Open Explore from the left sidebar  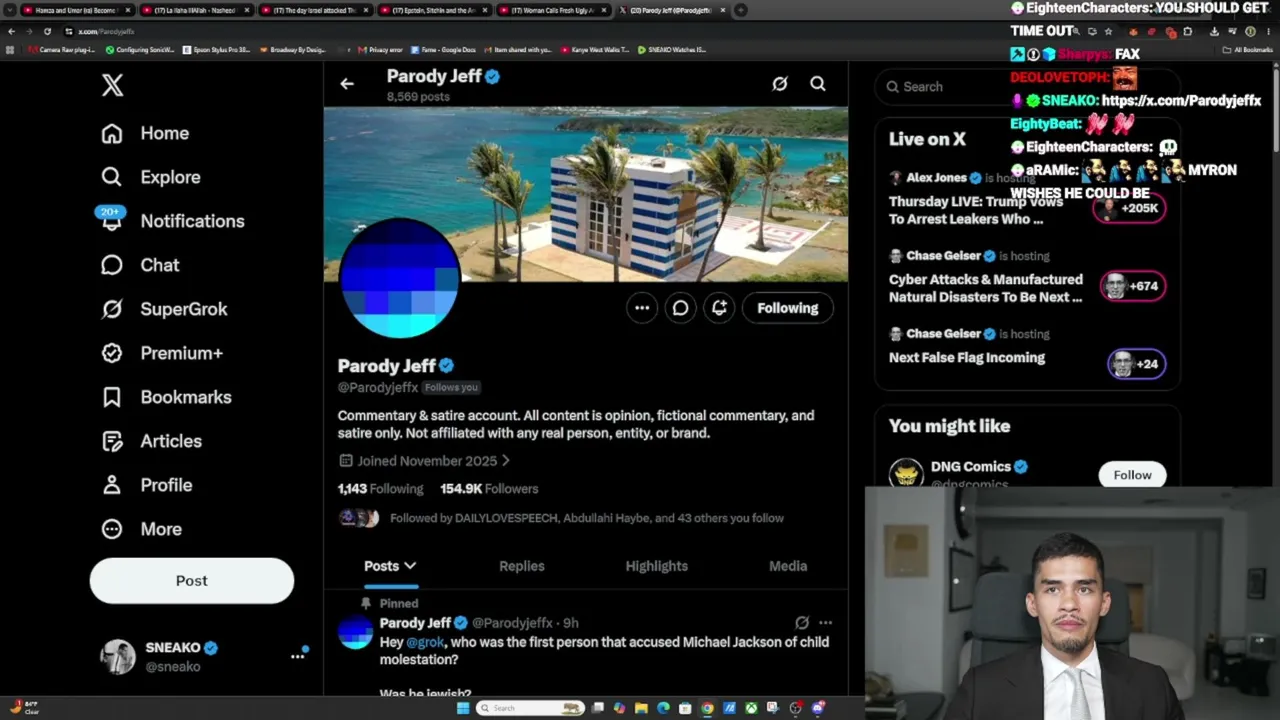(x=151, y=177)
